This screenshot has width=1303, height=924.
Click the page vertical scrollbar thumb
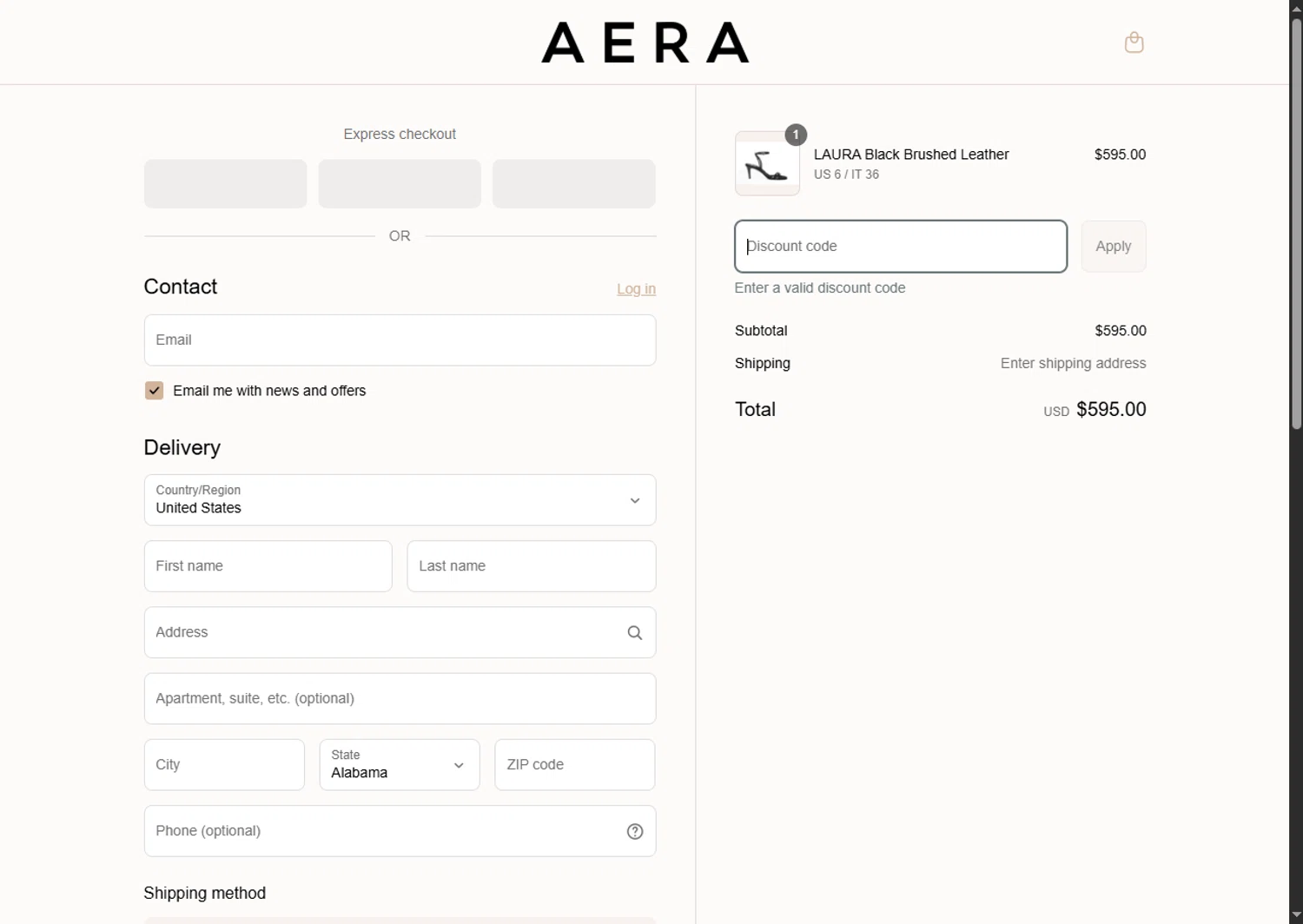[x=1296, y=224]
